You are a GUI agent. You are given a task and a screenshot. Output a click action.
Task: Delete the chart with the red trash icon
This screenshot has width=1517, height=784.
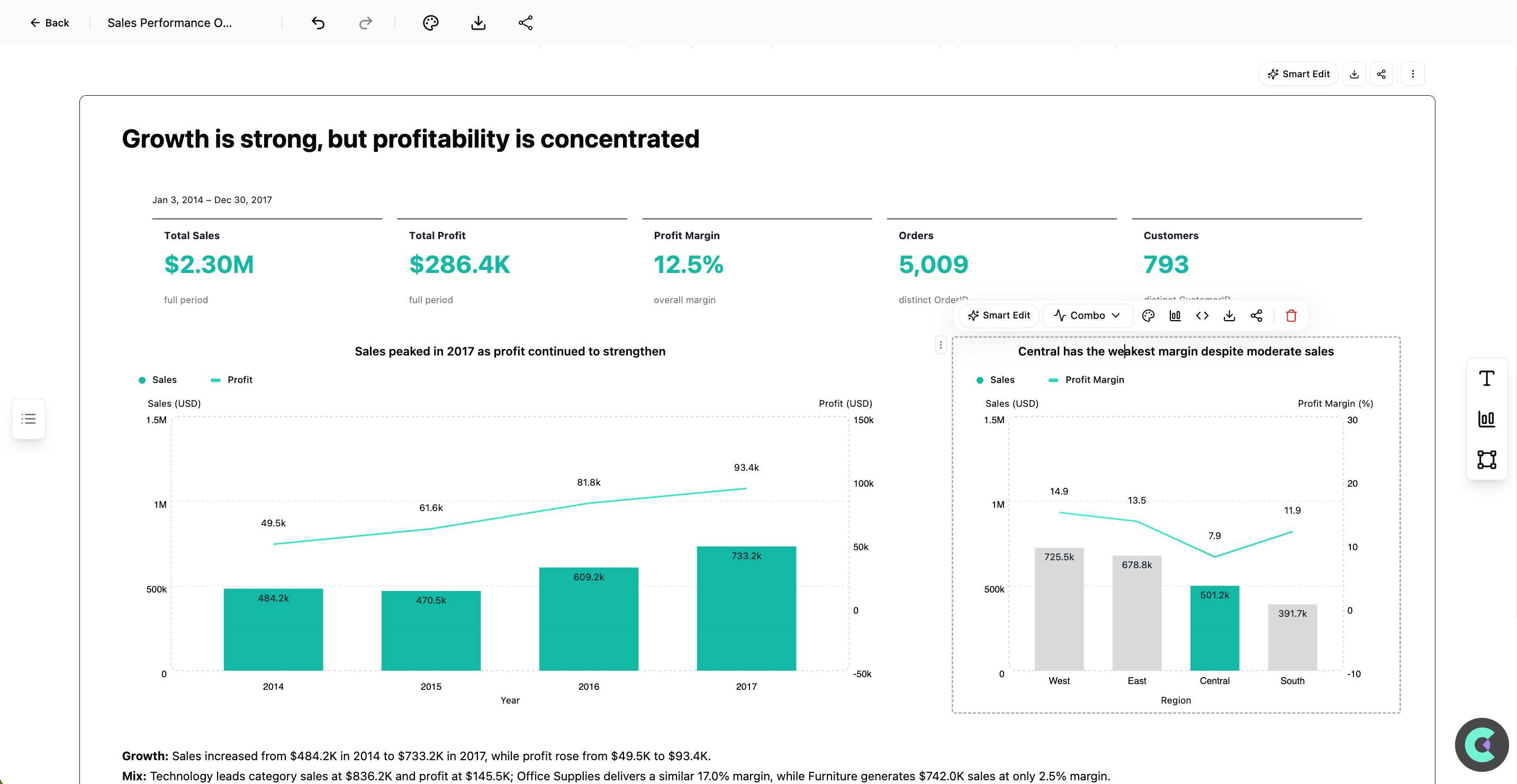point(1292,315)
